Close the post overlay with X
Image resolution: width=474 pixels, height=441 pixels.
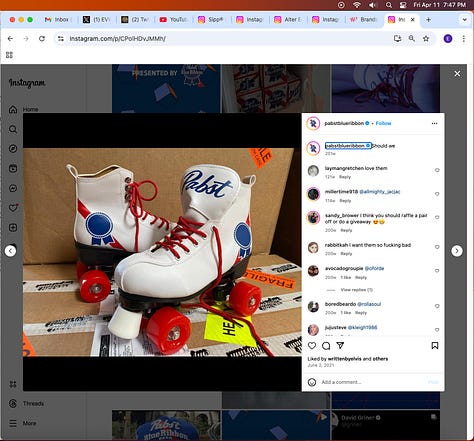pyautogui.click(x=457, y=74)
